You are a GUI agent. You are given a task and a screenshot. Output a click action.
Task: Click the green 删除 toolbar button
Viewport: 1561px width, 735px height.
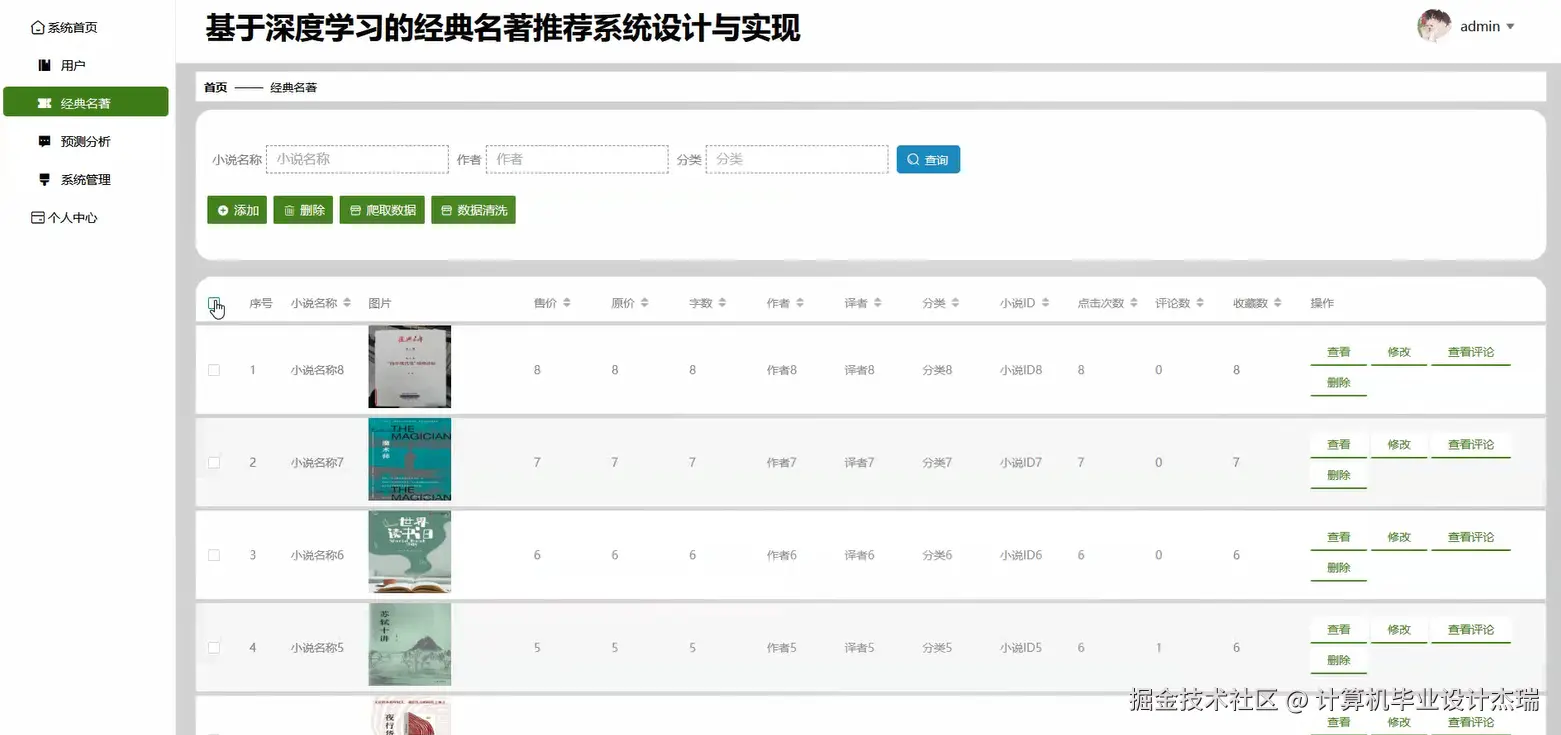303,210
